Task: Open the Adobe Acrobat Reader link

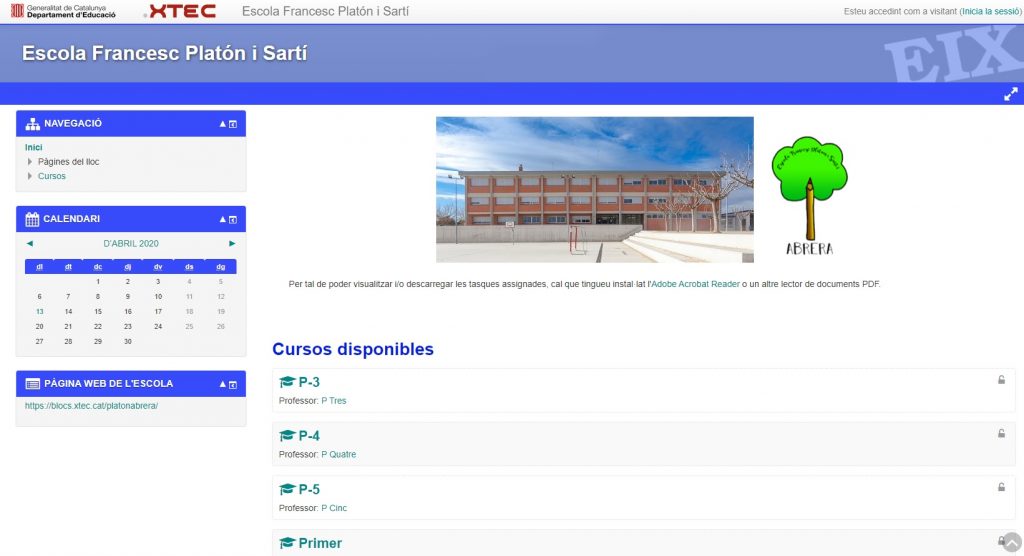Action: (695, 284)
